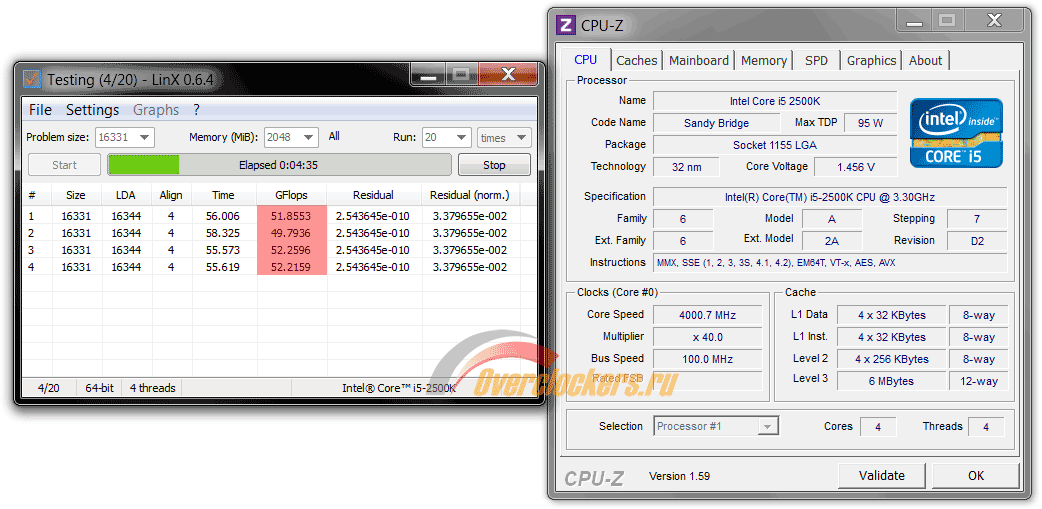Screen dimensions: 1042x509
Task: Click the Name field Intel Core i5 2500K
Action: (x=775, y=101)
